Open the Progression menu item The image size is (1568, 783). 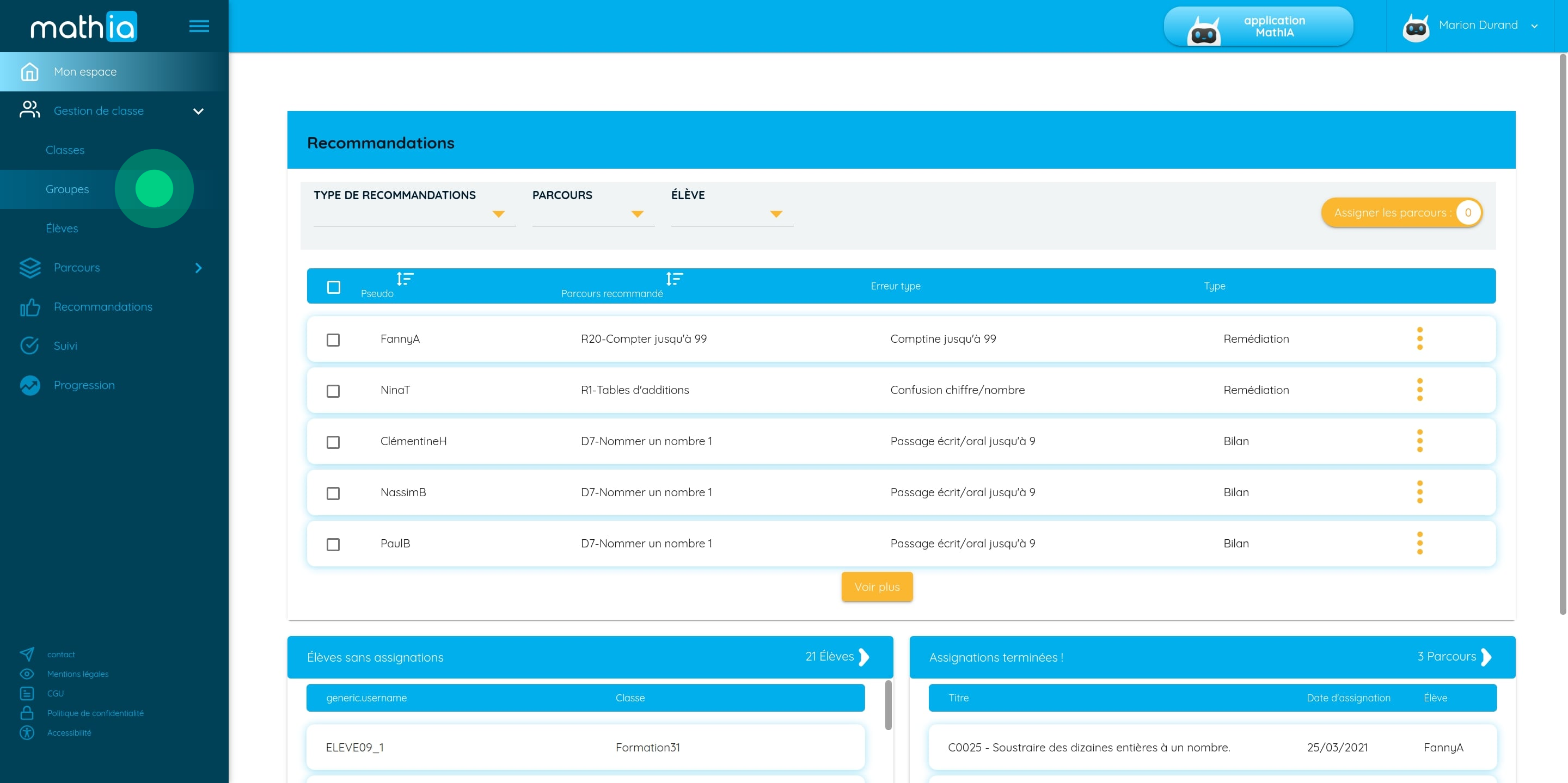(x=84, y=385)
